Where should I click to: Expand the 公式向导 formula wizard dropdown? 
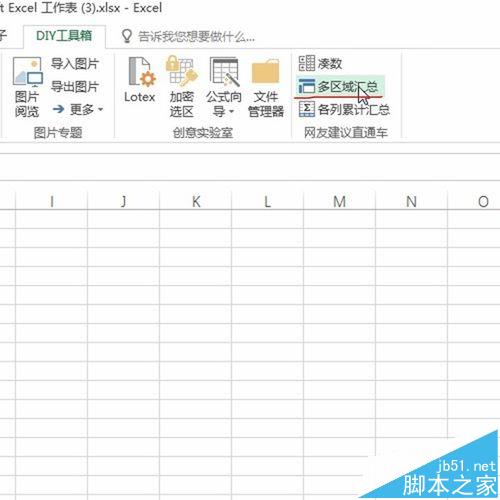(224, 87)
